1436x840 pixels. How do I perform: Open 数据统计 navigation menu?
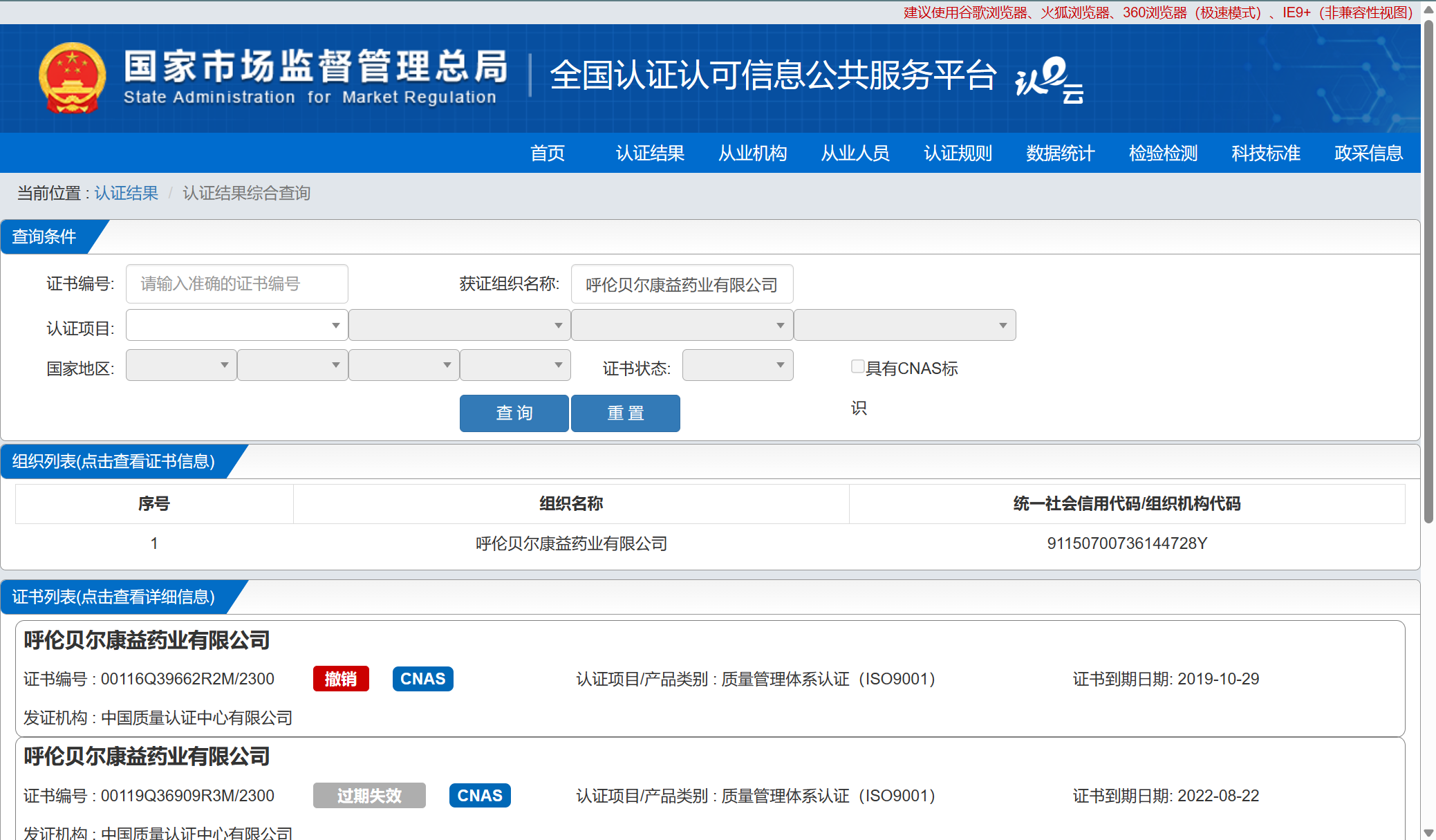point(1061,153)
